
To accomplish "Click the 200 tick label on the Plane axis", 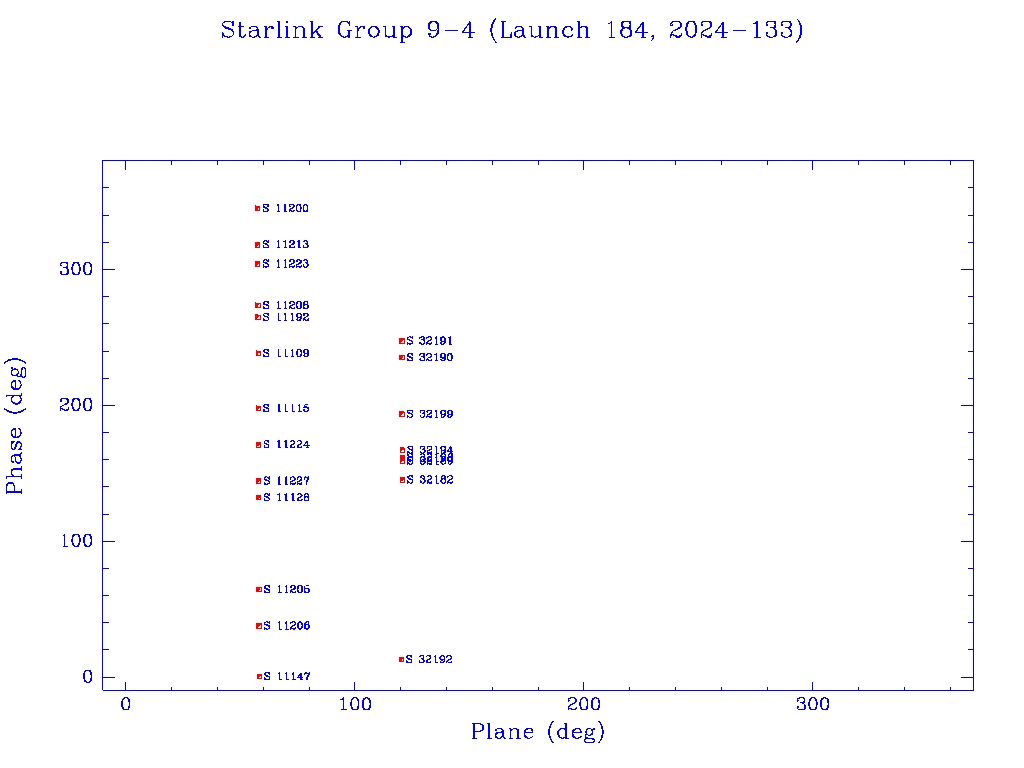I will (584, 704).
